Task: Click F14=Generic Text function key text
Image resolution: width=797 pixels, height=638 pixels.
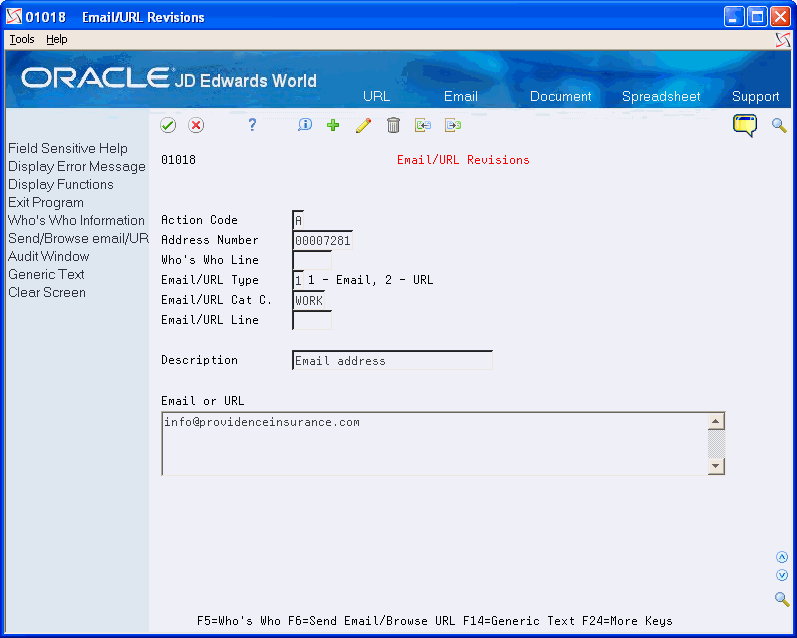Action: (x=518, y=621)
